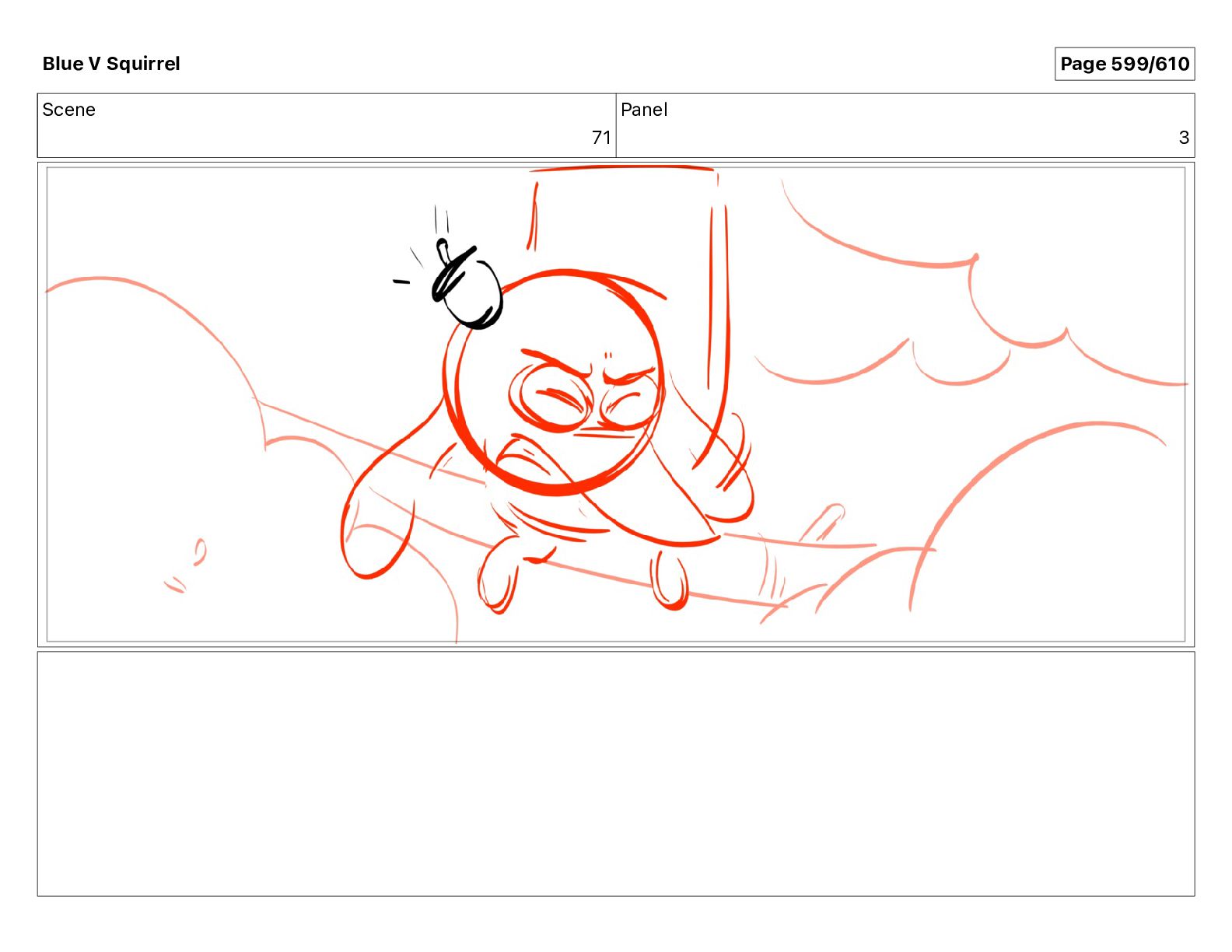1232x952 pixels.
Task: Click the 'Panel' label in header
Action: tap(644, 110)
